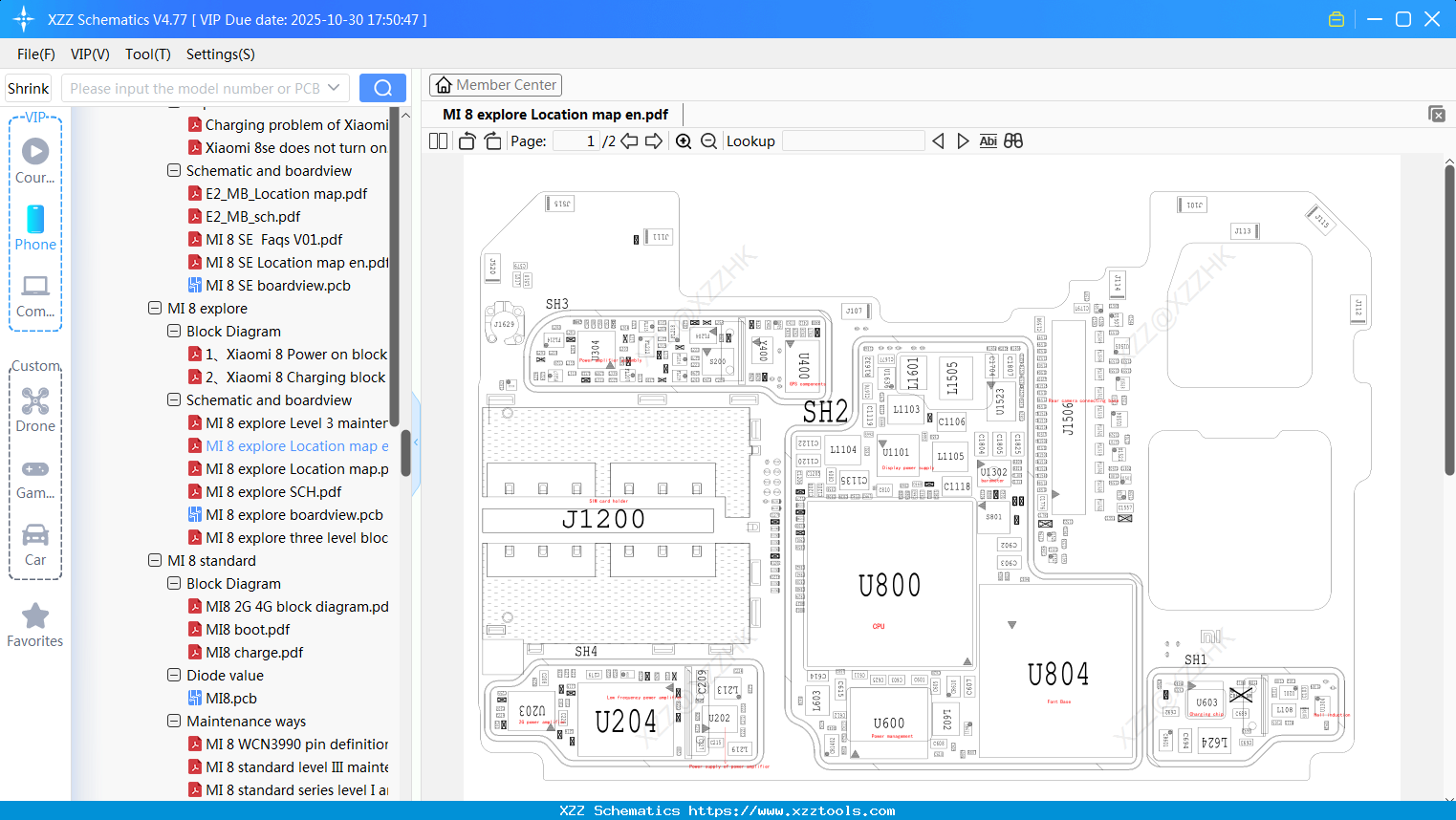
Task: Select the Car schematics category
Action: [35, 540]
